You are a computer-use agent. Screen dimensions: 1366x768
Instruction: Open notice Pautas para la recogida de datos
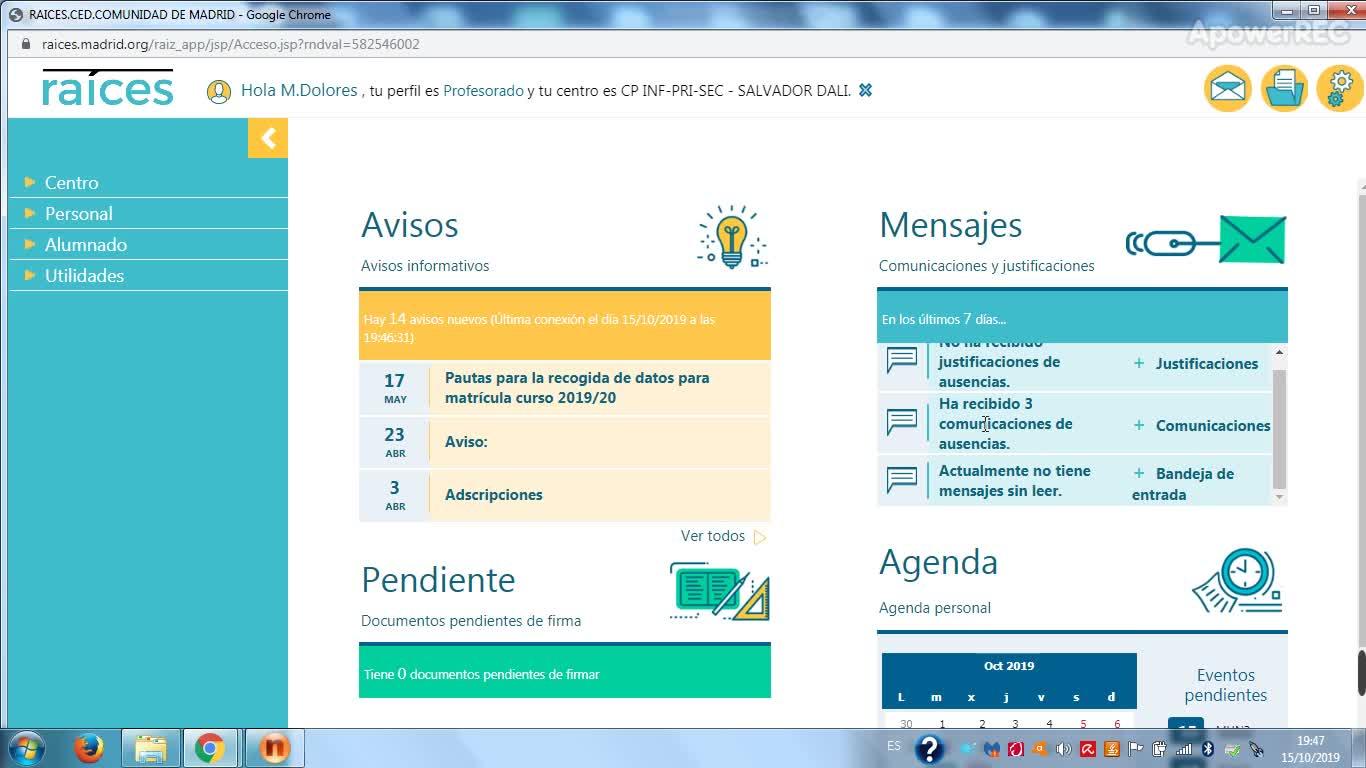(x=577, y=388)
